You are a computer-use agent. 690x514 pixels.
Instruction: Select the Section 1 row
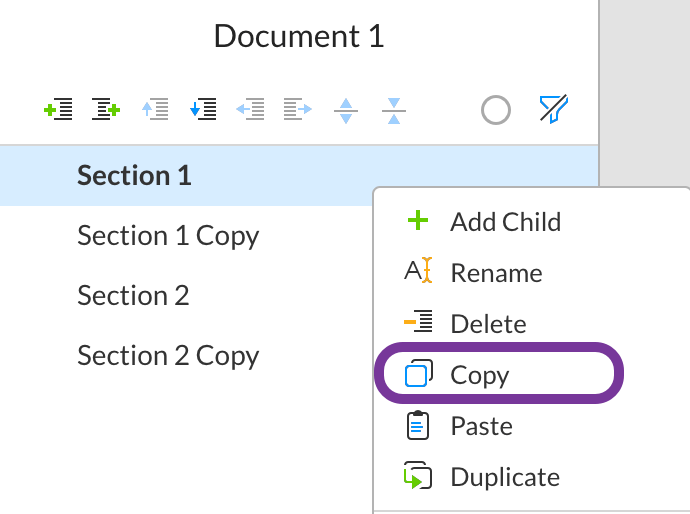pyautogui.click(x=135, y=176)
